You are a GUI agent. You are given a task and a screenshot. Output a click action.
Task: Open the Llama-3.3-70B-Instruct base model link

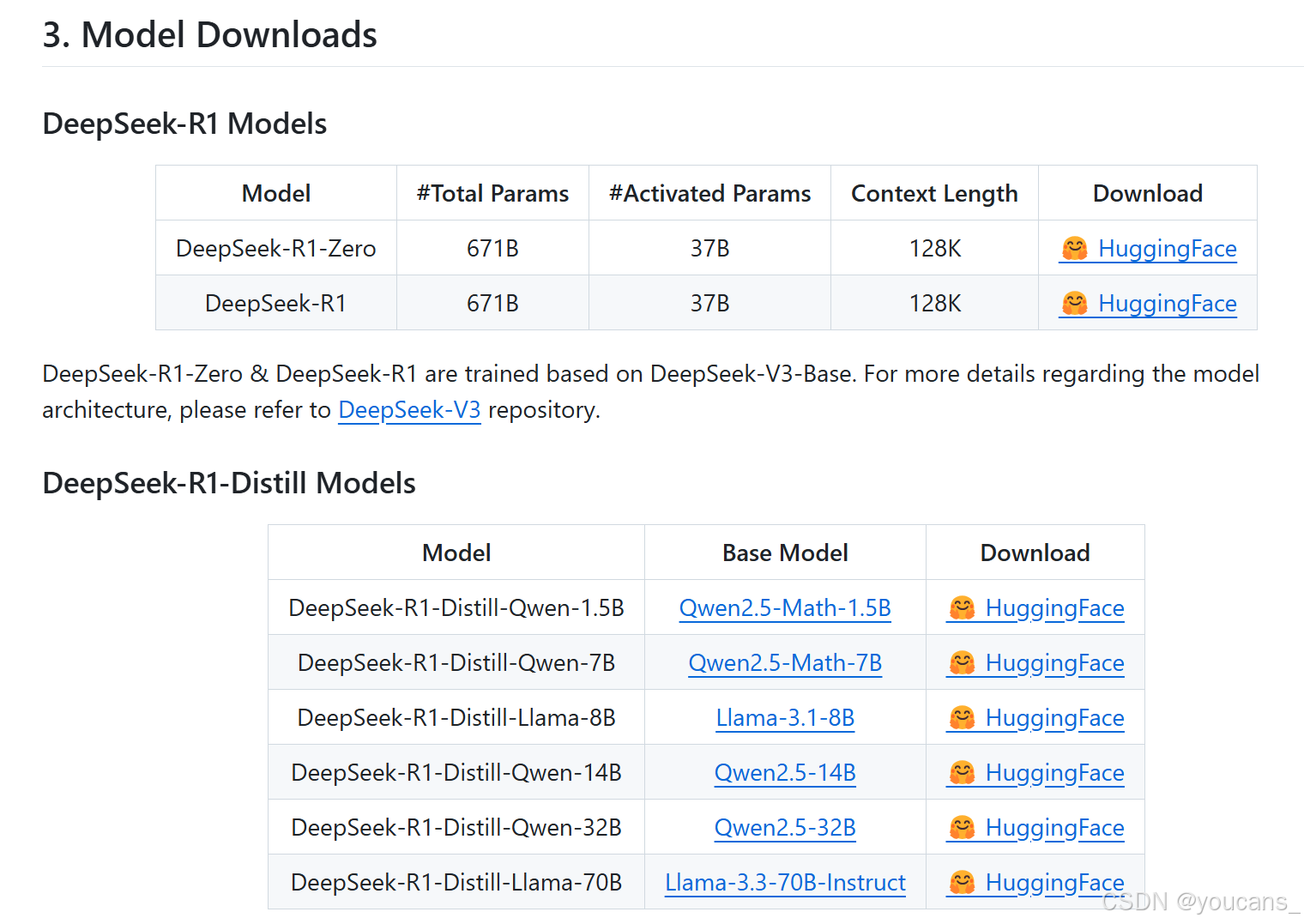coord(785,883)
